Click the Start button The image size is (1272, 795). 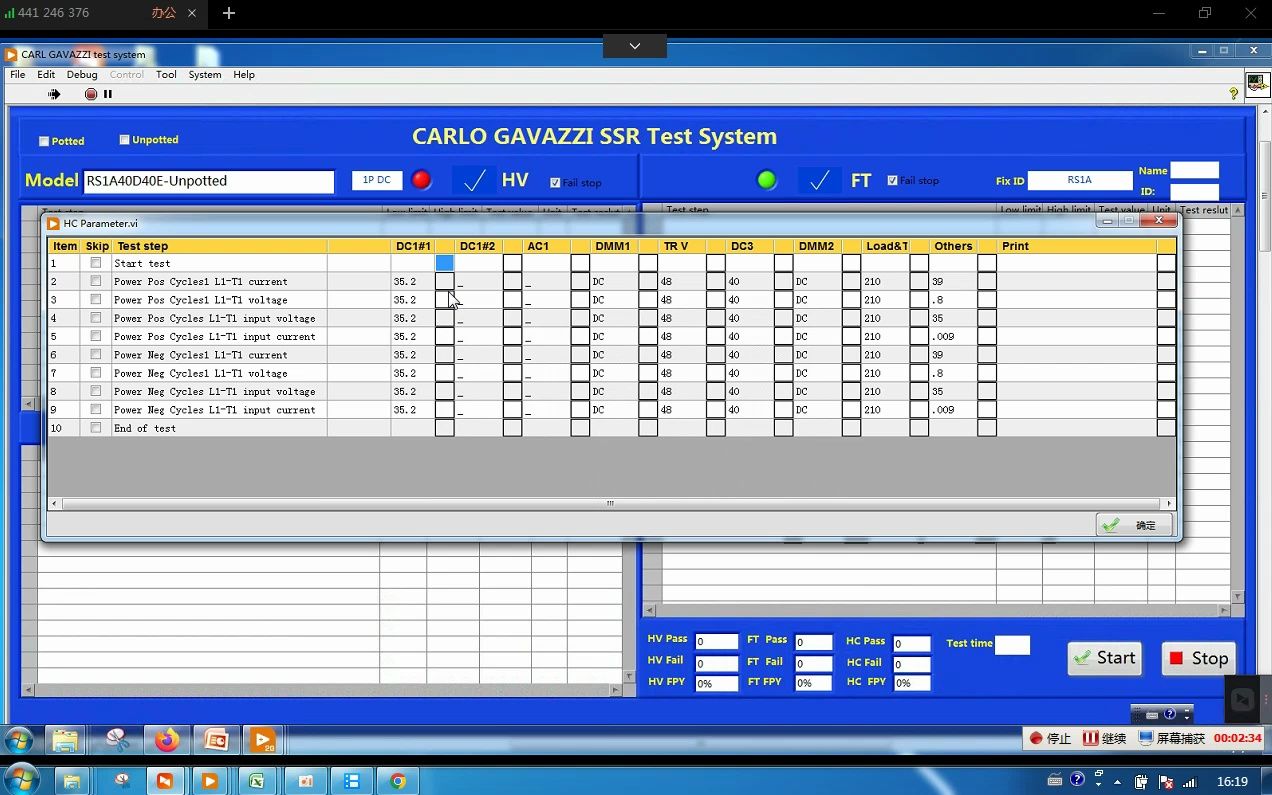tap(1104, 658)
